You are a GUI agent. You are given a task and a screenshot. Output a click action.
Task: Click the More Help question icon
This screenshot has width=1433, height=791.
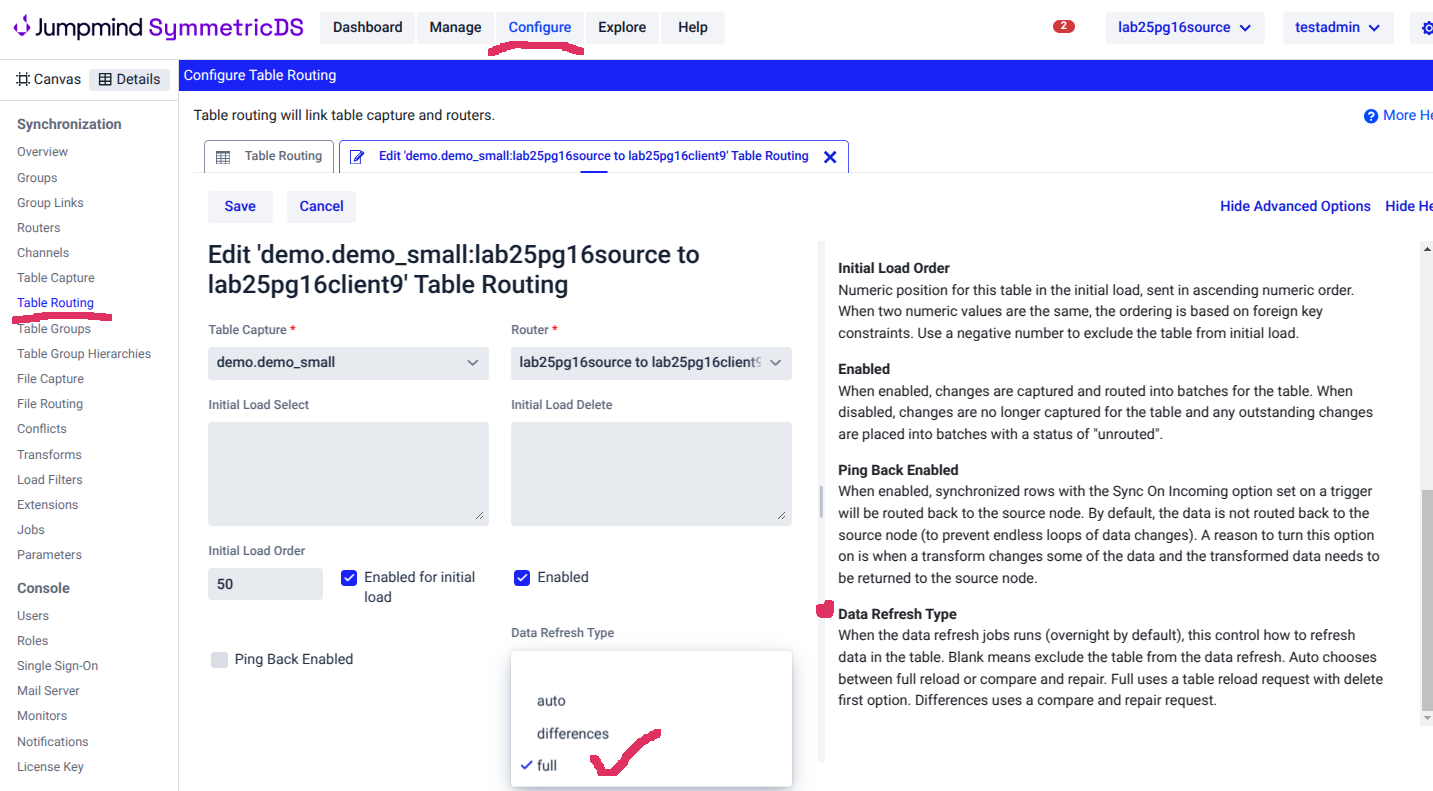pyautogui.click(x=1371, y=116)
